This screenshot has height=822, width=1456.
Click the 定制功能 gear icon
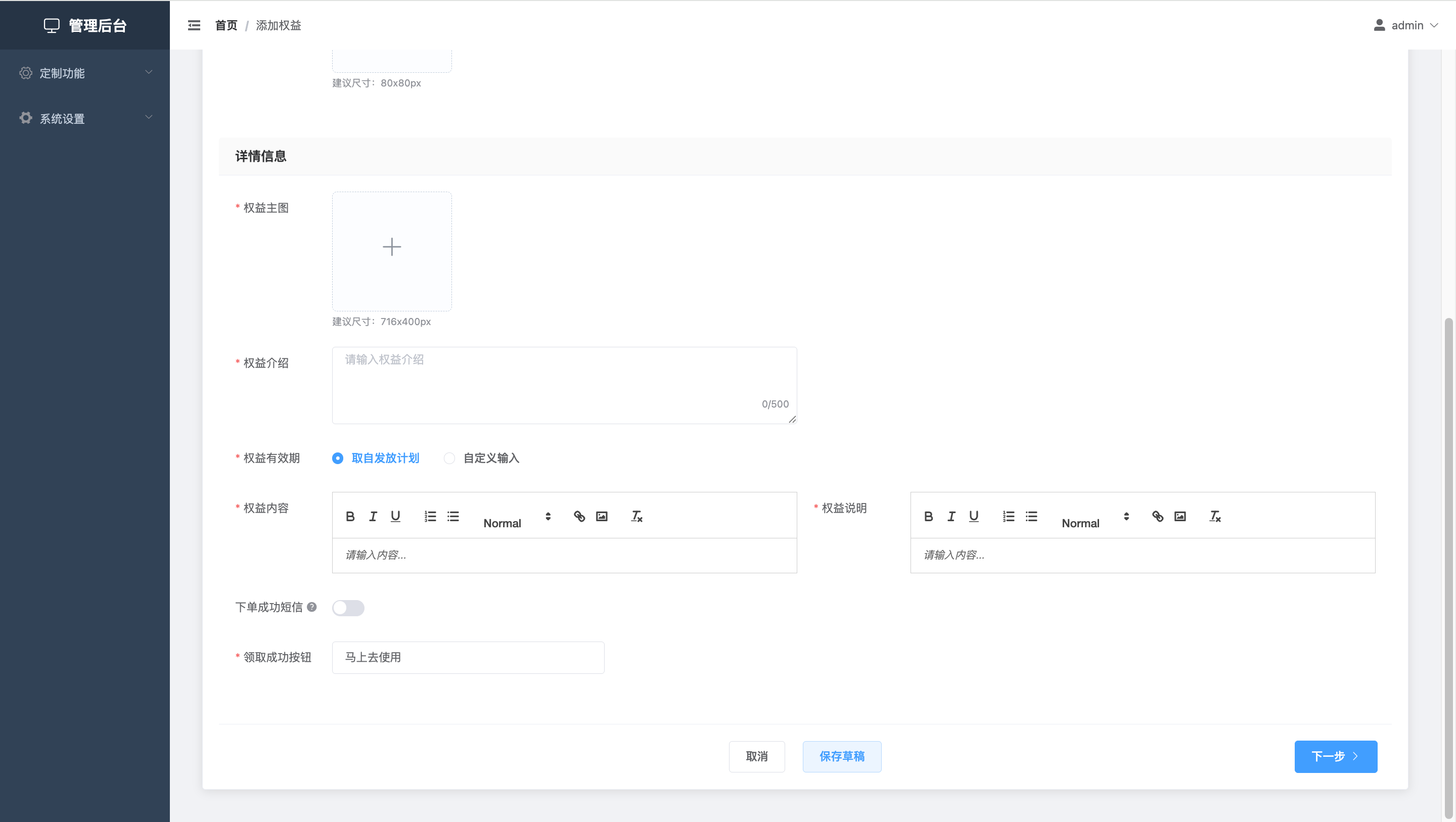click(x=25, y=73)
